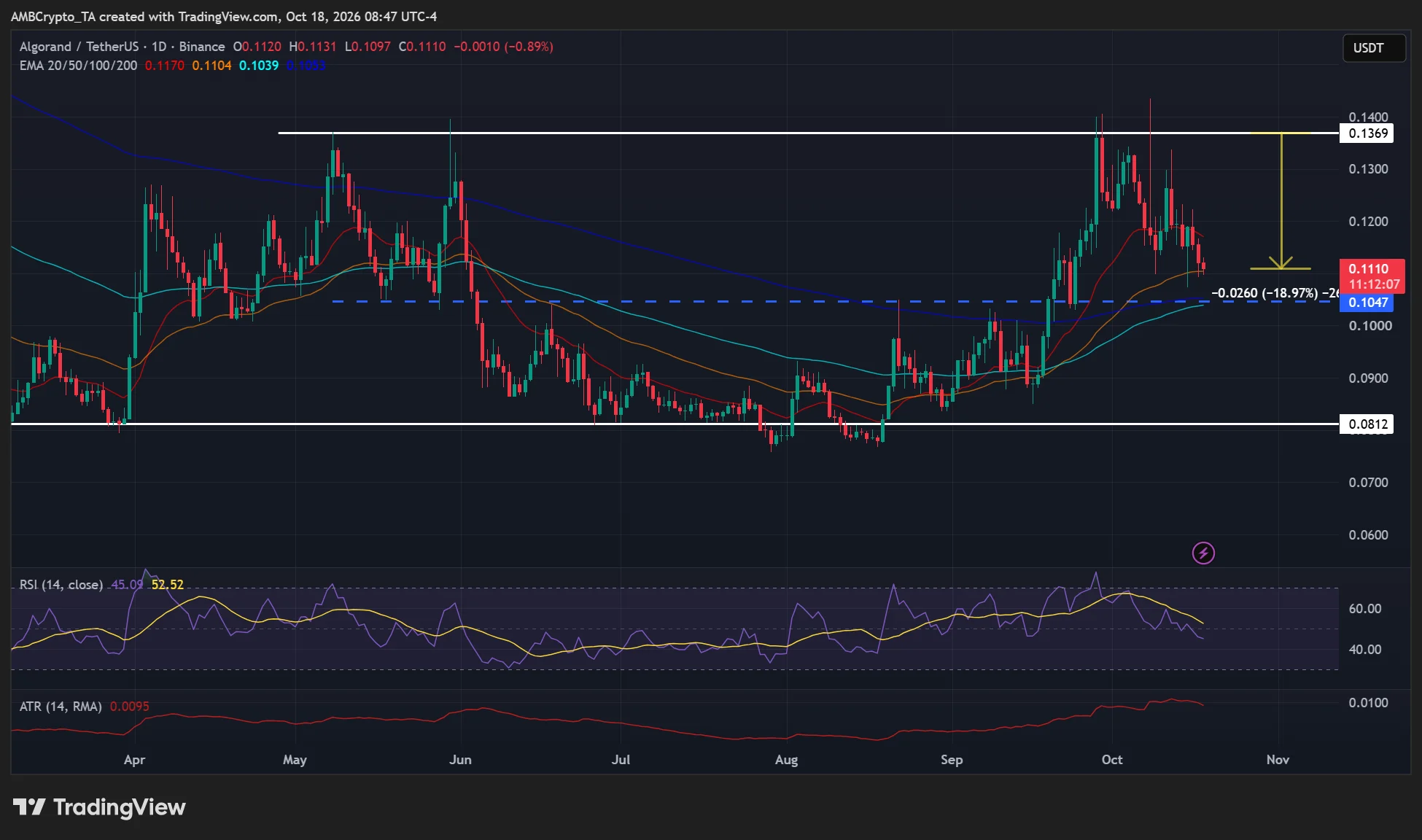
Task: Select the ATR (14, RMA) indicator label
Action: point(61,707)
